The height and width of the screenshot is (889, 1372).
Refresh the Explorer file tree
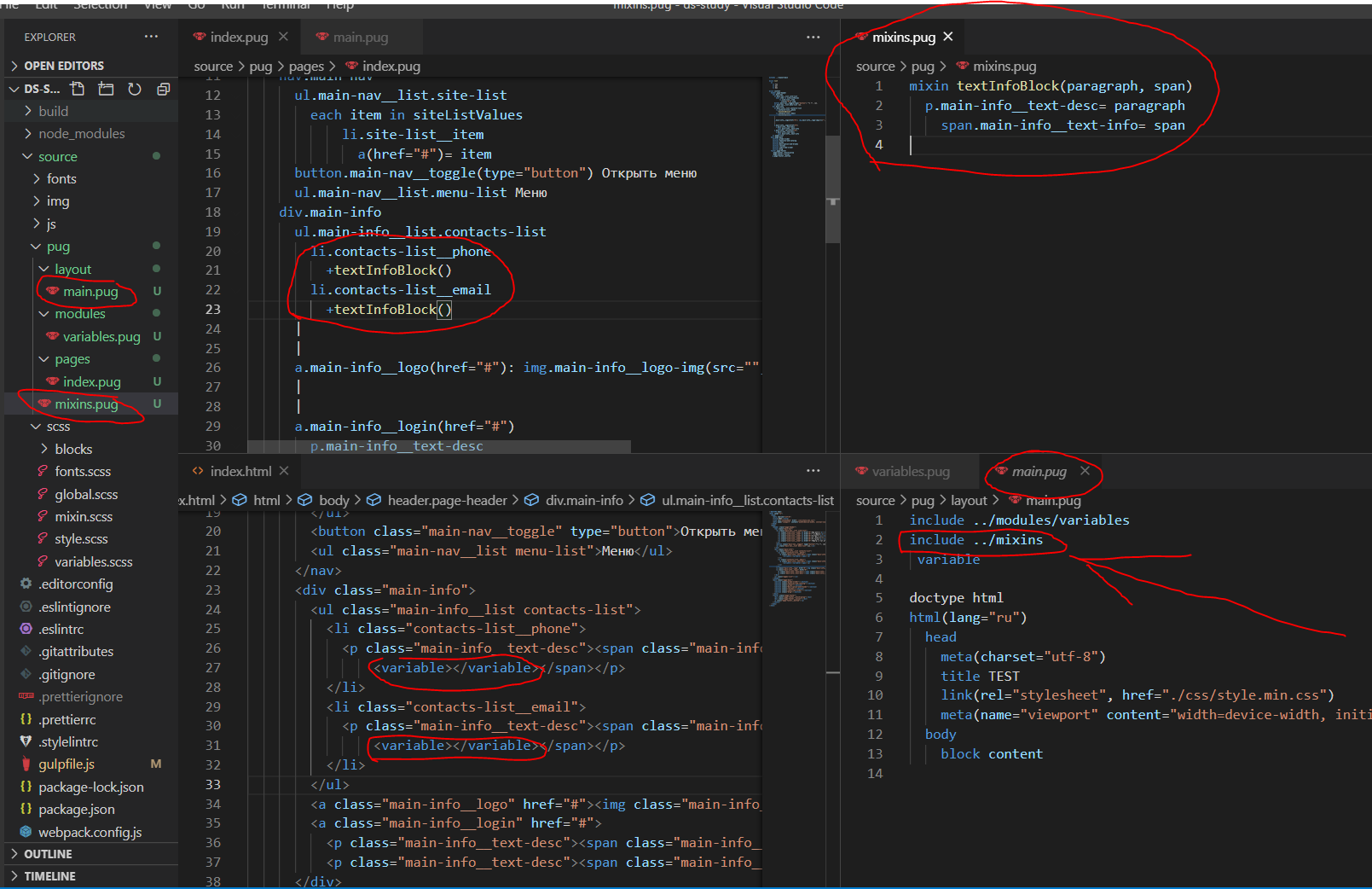click(135, 89)
